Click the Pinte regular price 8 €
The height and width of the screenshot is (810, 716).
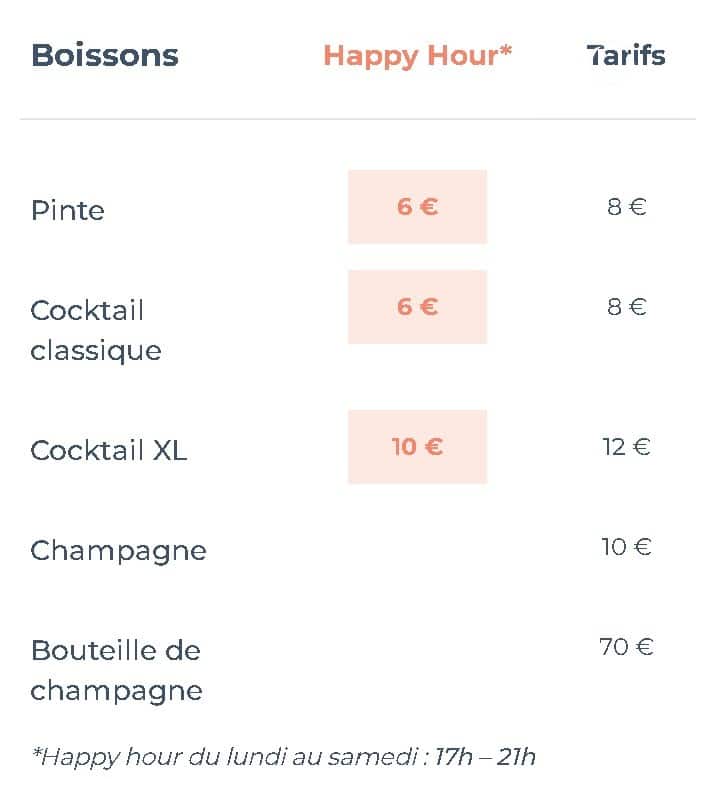pyautogui.click(x=627, y=207)
